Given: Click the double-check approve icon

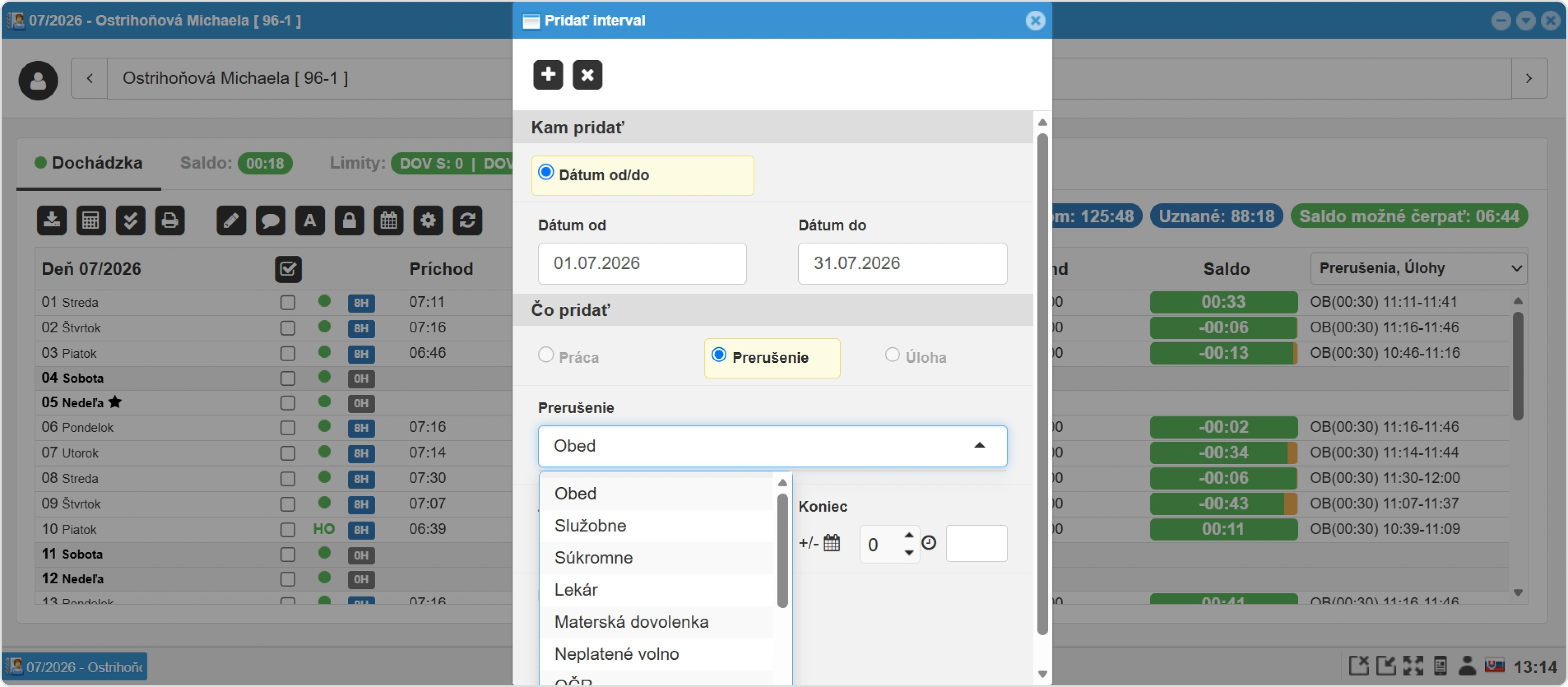Looking at the screenshot, I should (x=130, y=220).
